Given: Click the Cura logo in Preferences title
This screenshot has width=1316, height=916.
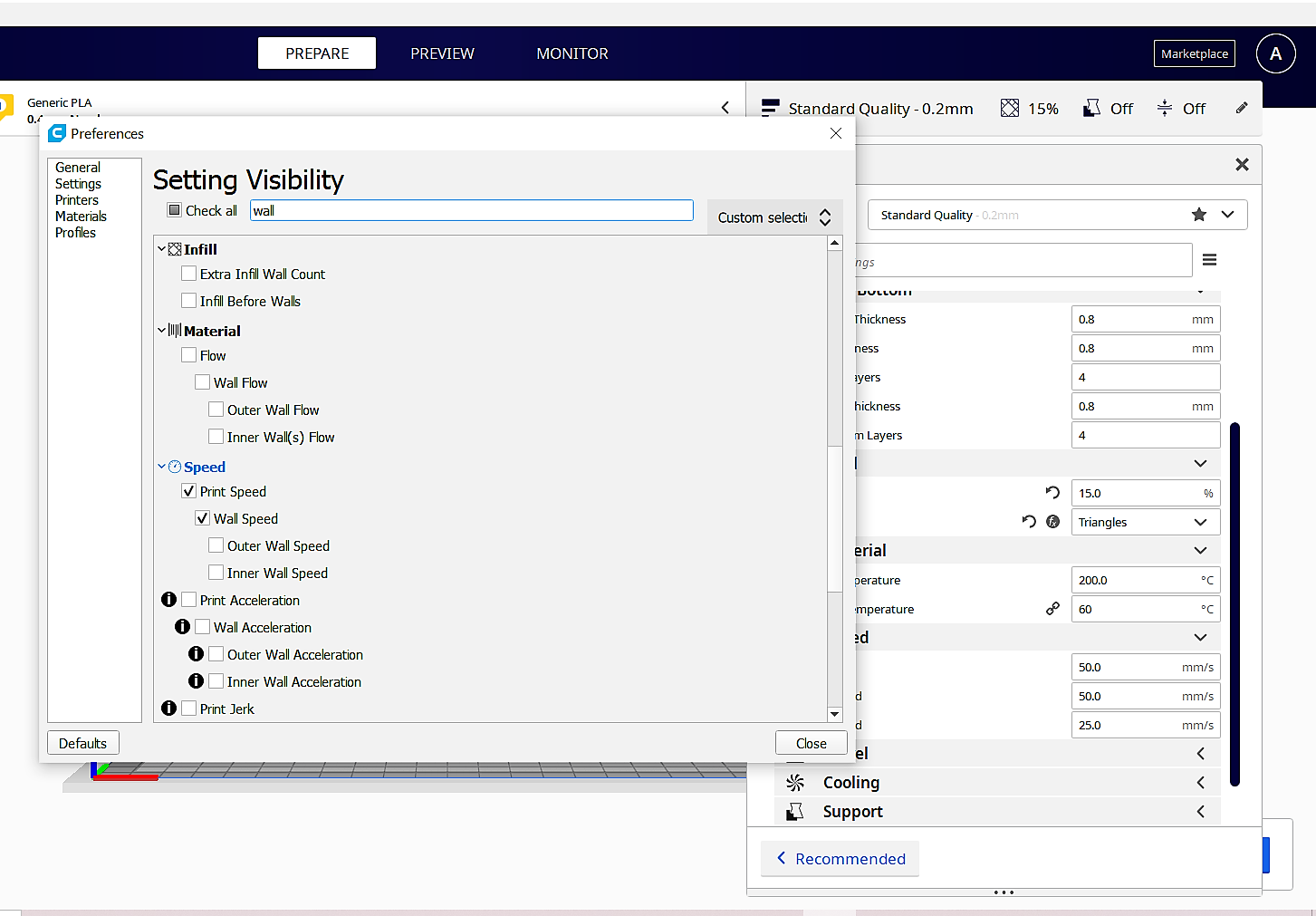Looking at the screenshot, I should click(57, 133).
